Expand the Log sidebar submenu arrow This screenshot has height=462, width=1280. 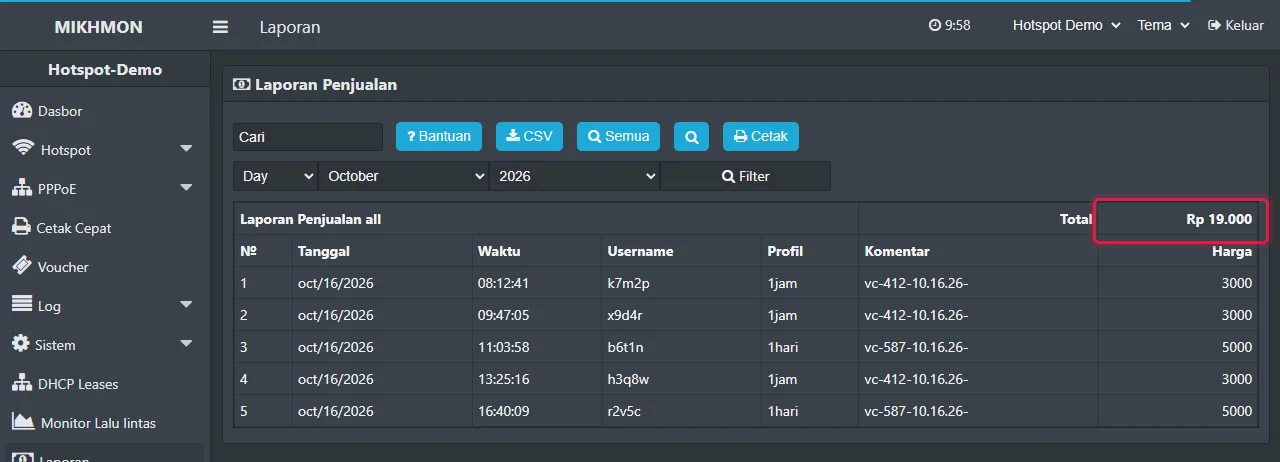tap(186, 305)
